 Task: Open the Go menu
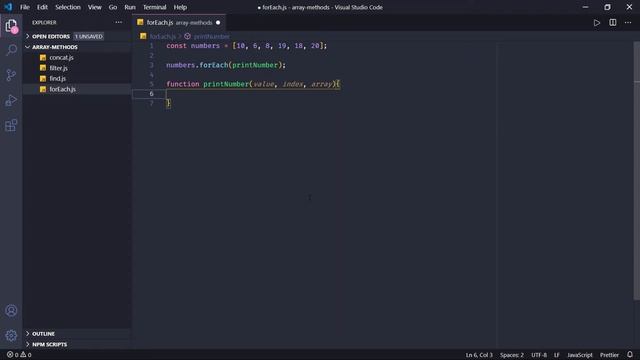point(113,7)
